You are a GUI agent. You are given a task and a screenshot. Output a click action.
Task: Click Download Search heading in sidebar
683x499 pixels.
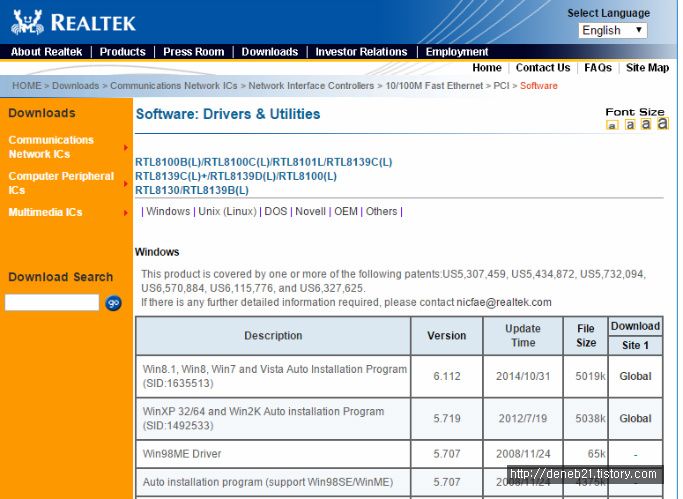click(x=61, y=277)
